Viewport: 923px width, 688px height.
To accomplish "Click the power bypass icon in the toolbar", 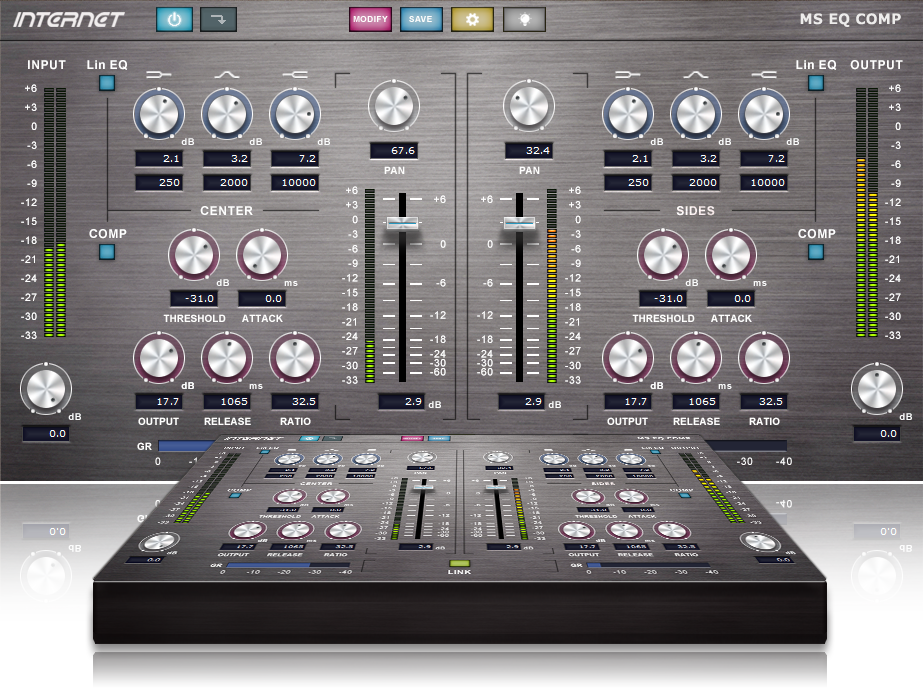I will (174, 19).
